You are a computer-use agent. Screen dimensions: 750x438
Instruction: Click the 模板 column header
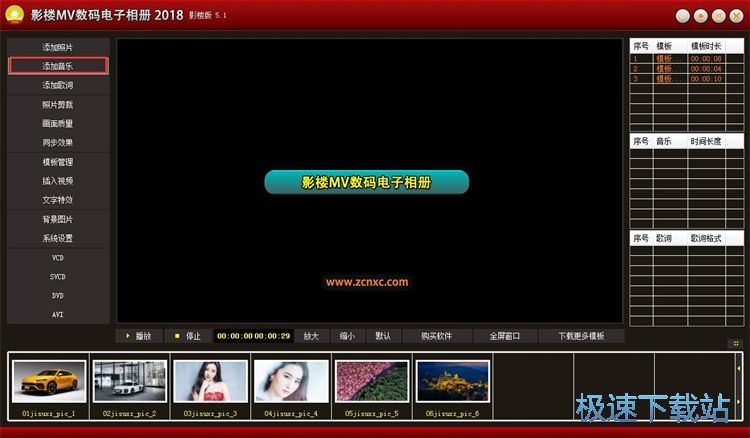click(670, 46)
